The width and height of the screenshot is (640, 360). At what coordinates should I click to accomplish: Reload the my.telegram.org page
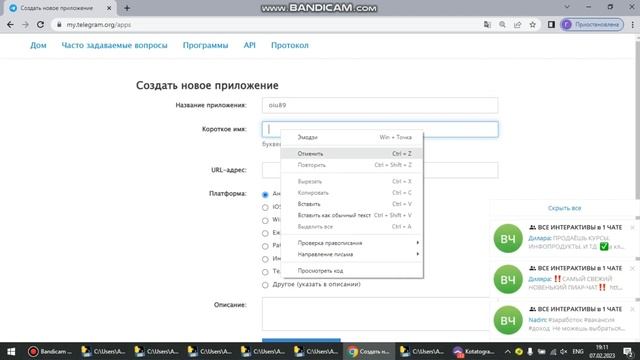pos(40,24)
